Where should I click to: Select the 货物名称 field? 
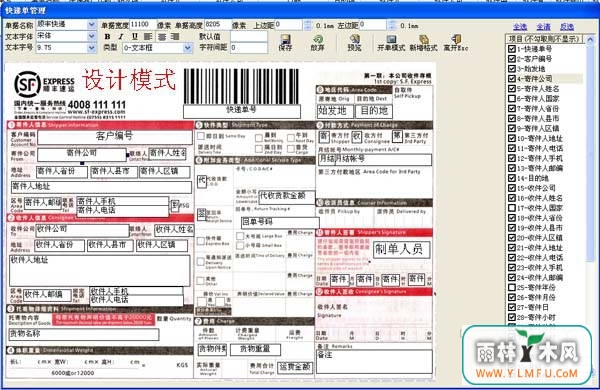84,335
